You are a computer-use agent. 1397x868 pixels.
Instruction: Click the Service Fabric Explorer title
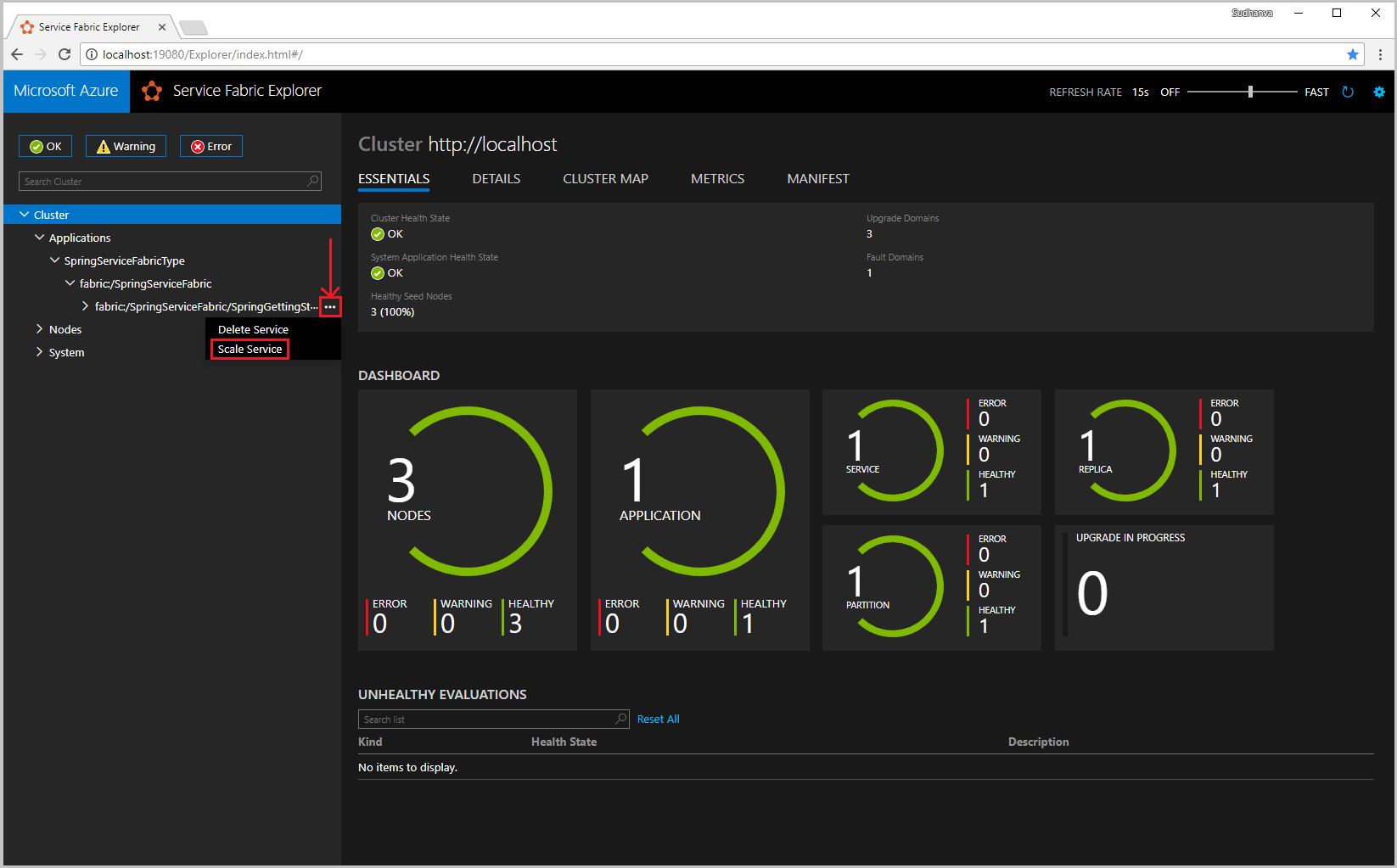click(x=247, y=91)
